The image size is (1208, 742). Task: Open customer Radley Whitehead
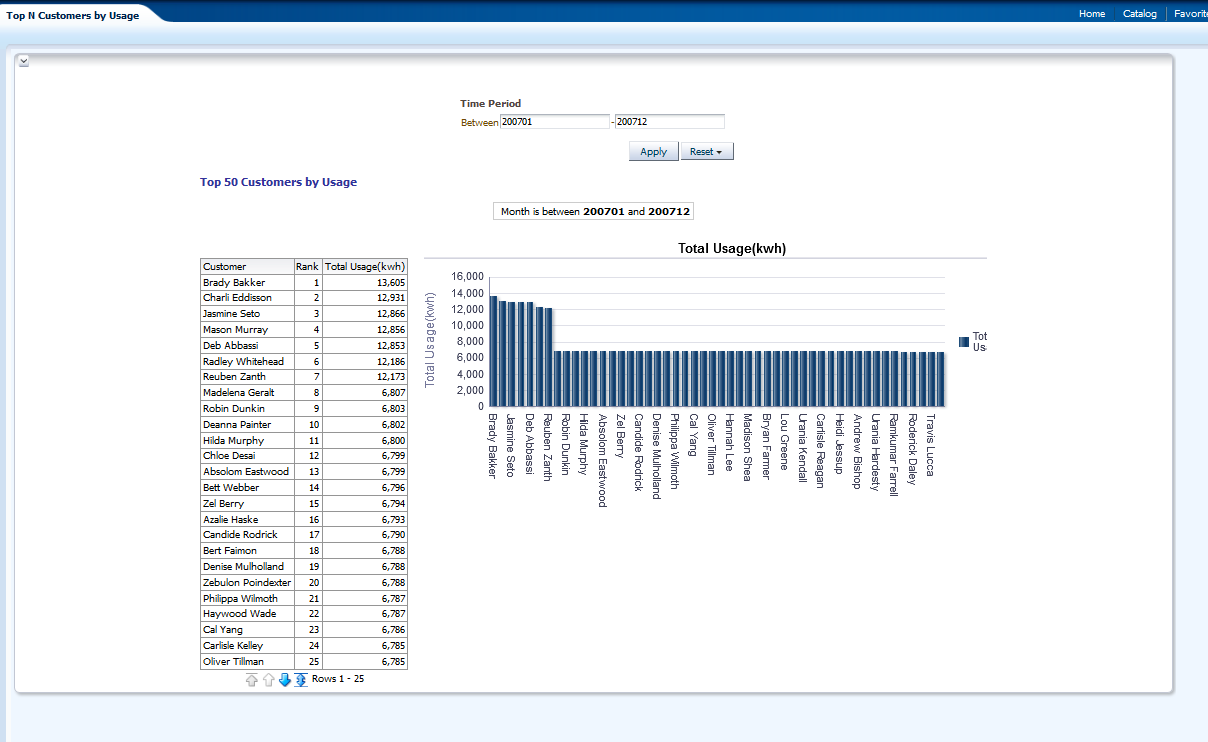pos(243,362)
